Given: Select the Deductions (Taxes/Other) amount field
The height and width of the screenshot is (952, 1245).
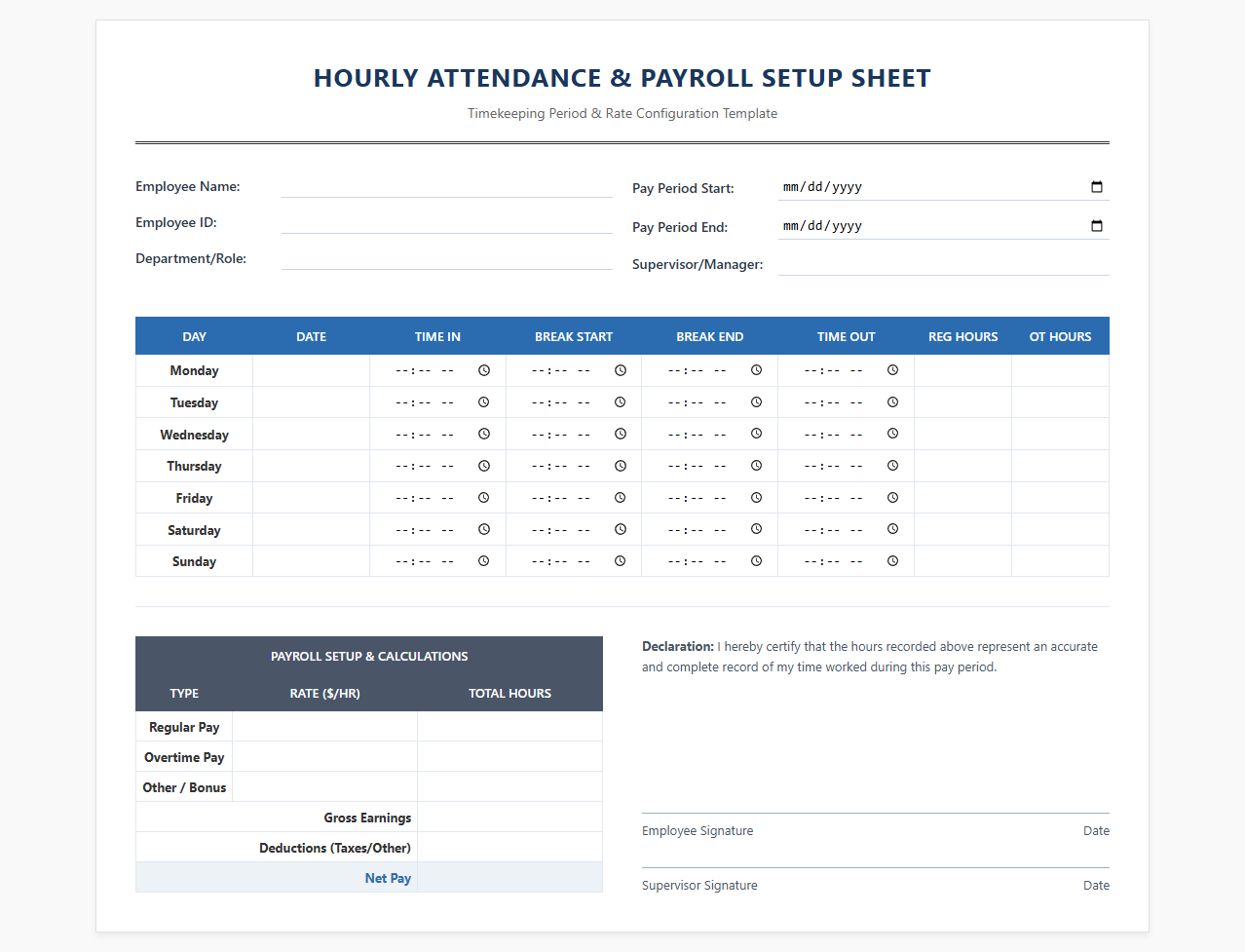Looking at the screenshot, I should (510, 848).
